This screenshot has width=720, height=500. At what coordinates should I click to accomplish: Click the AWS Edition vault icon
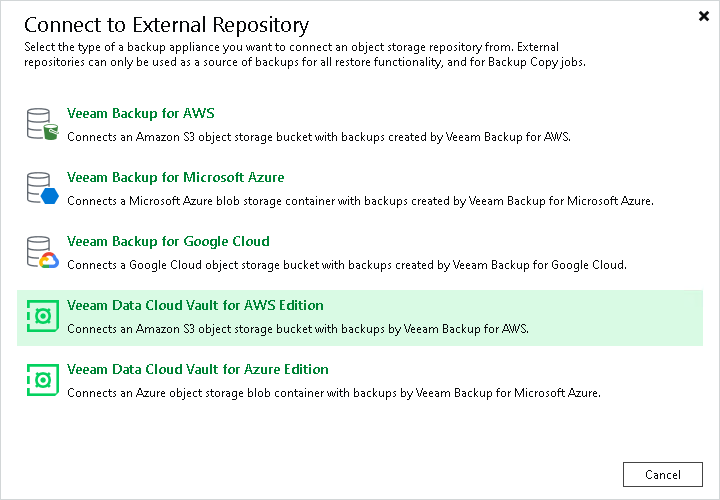(x=42, y=316)
